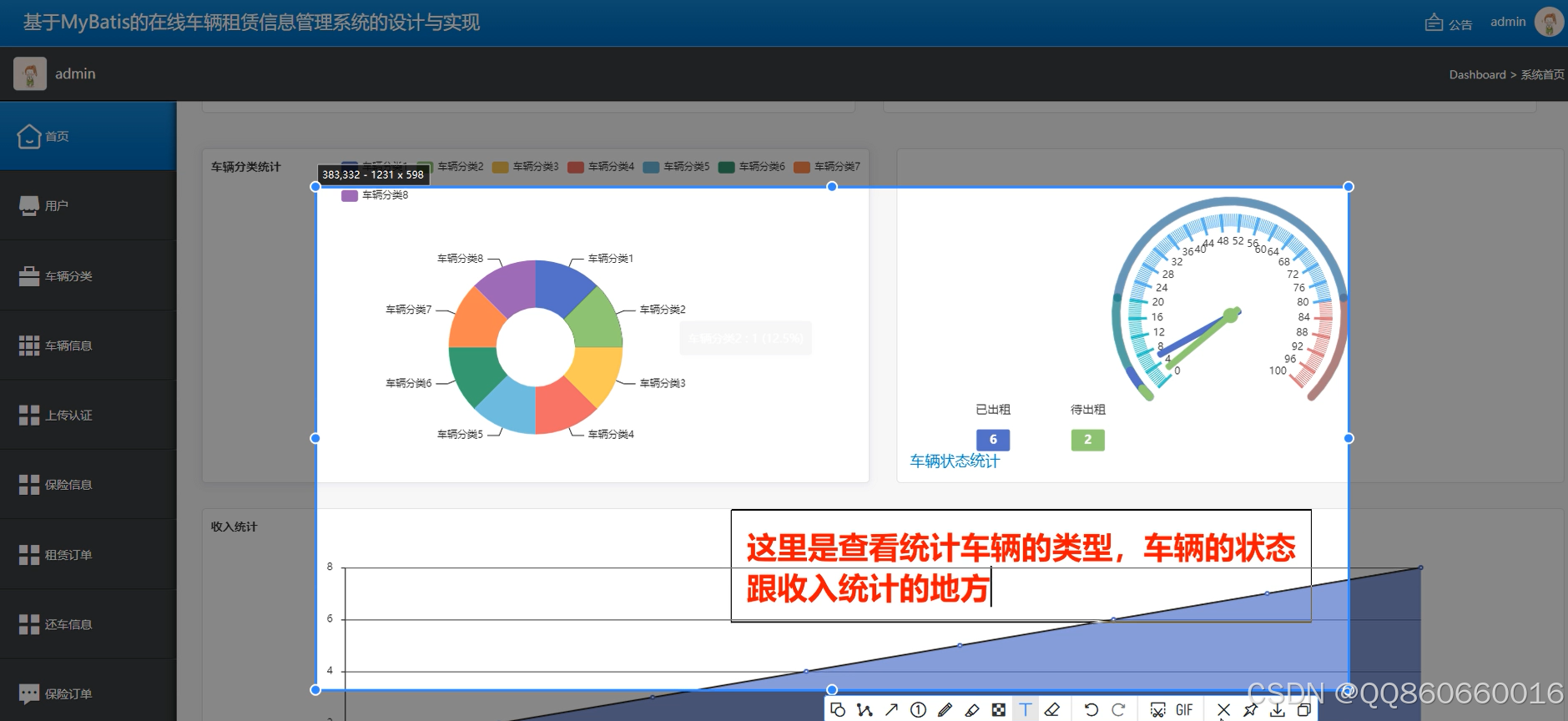The image size is (1568, 721).
Task: Select the highlighter tool
Action: pos(971,709)
